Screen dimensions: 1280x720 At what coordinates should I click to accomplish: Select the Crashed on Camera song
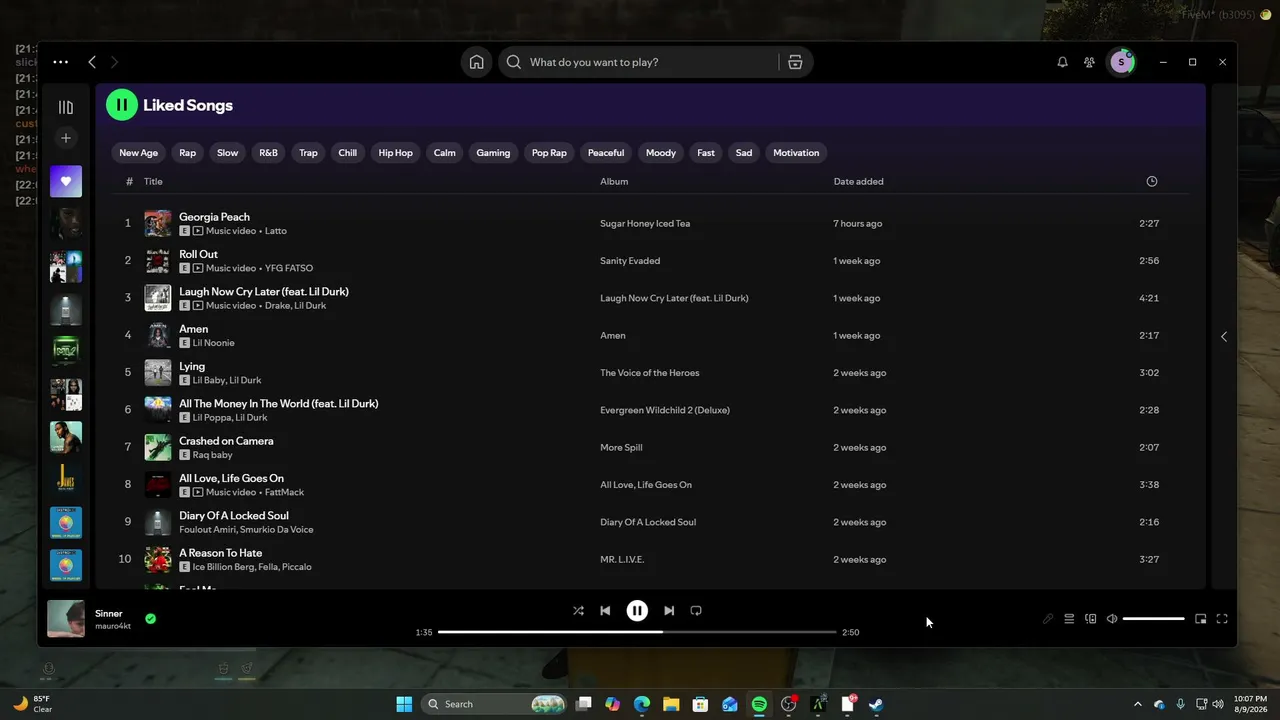click(226, 441)
